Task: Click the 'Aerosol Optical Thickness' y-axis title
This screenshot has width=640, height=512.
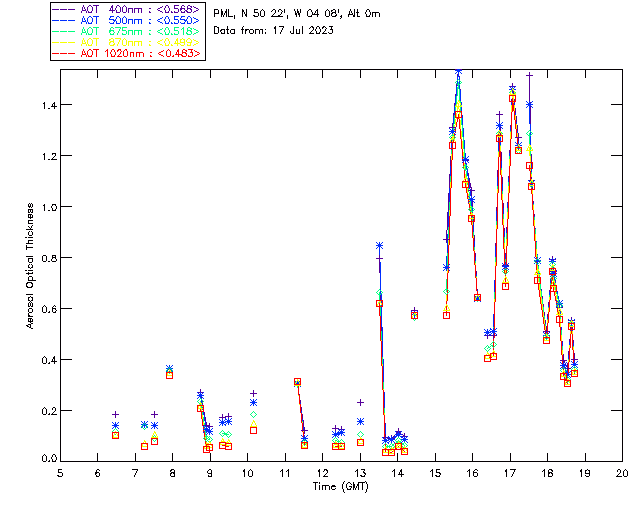Action: (x=30, y=266)
